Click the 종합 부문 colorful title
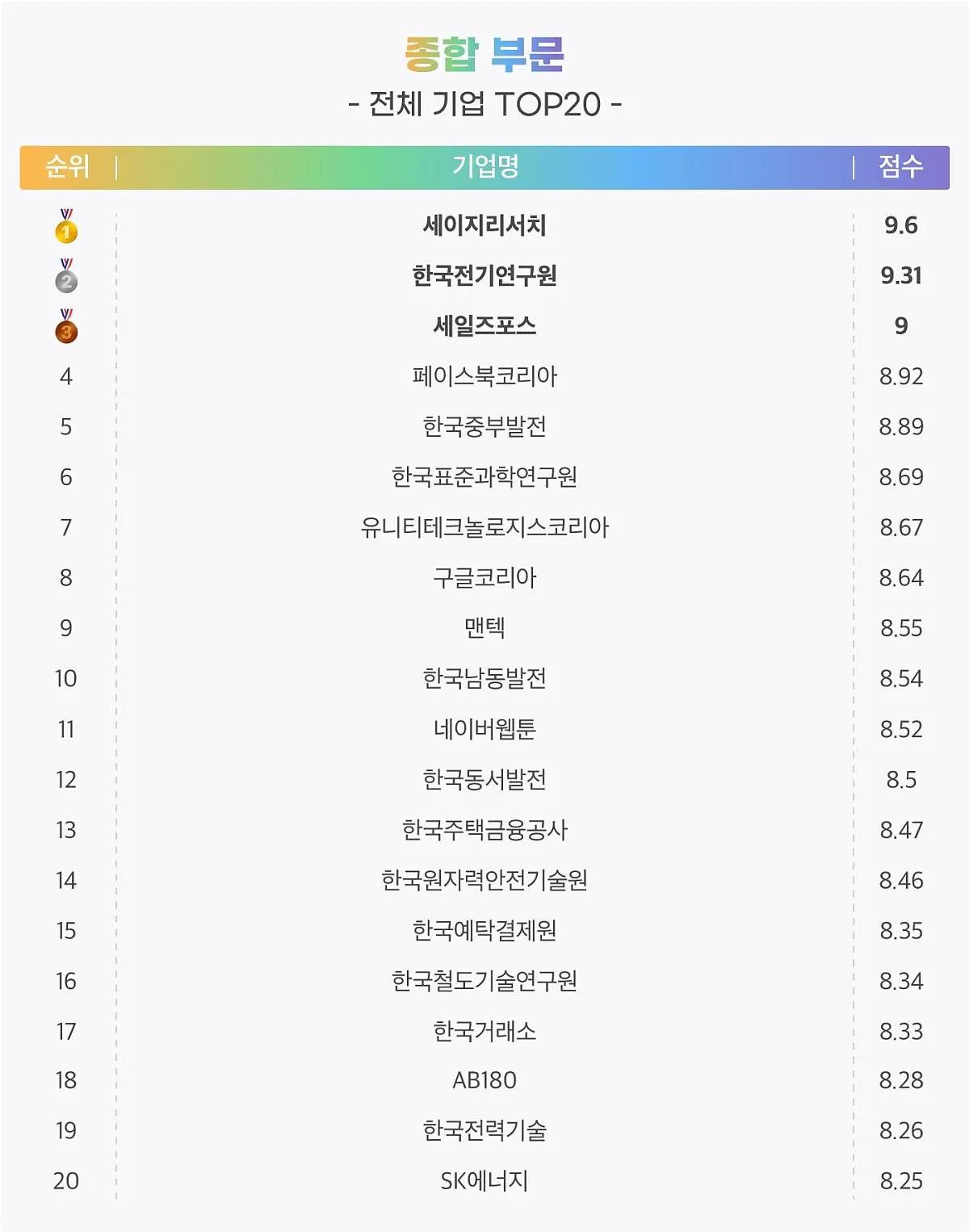The width and height of the screenshot is (969, 1232). point(484,55)
